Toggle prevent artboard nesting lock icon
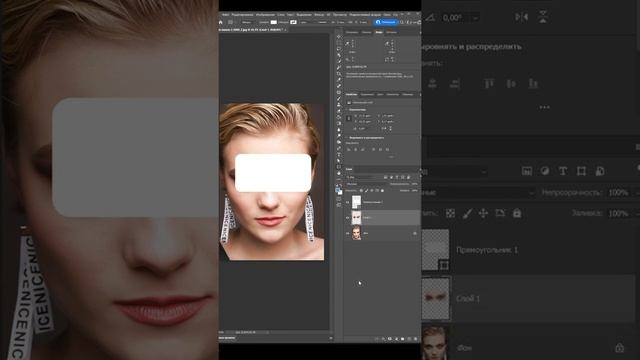 [x=377, y=191]
